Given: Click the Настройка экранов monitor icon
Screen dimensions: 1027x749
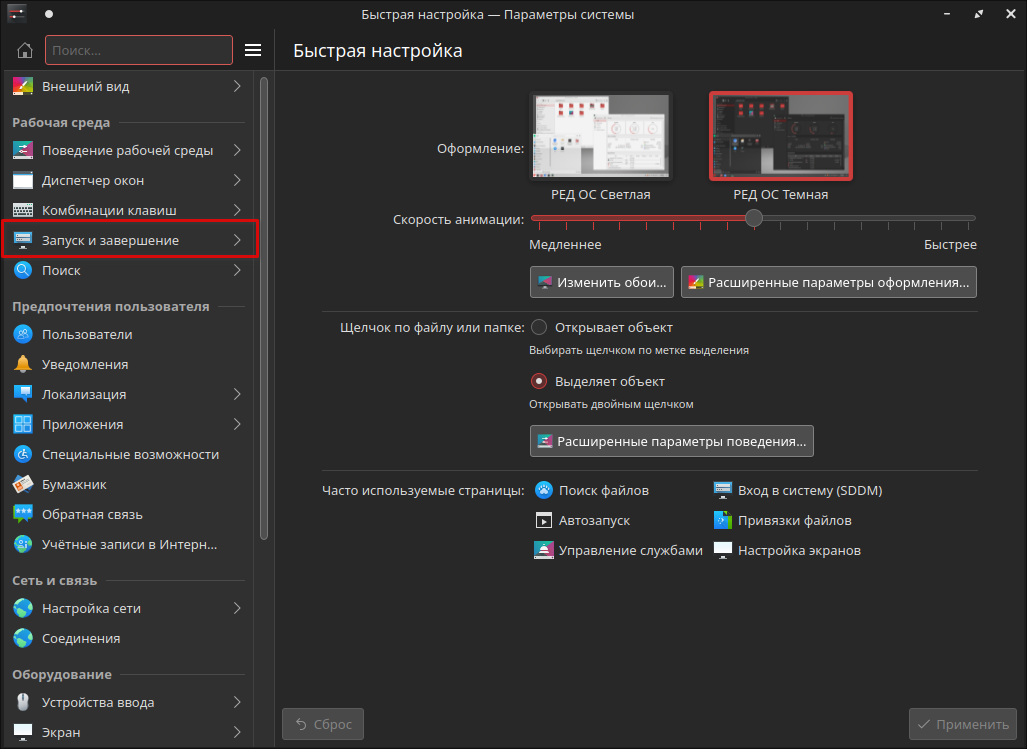Looking at the screenshot, I should click(722, 551).
